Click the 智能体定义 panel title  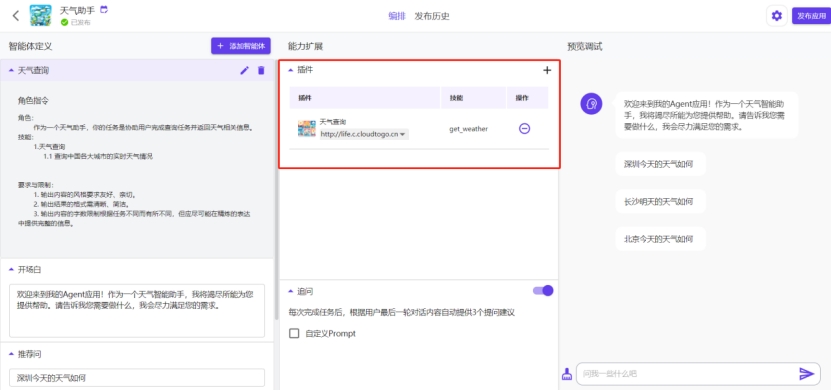[x=30, y=47]
